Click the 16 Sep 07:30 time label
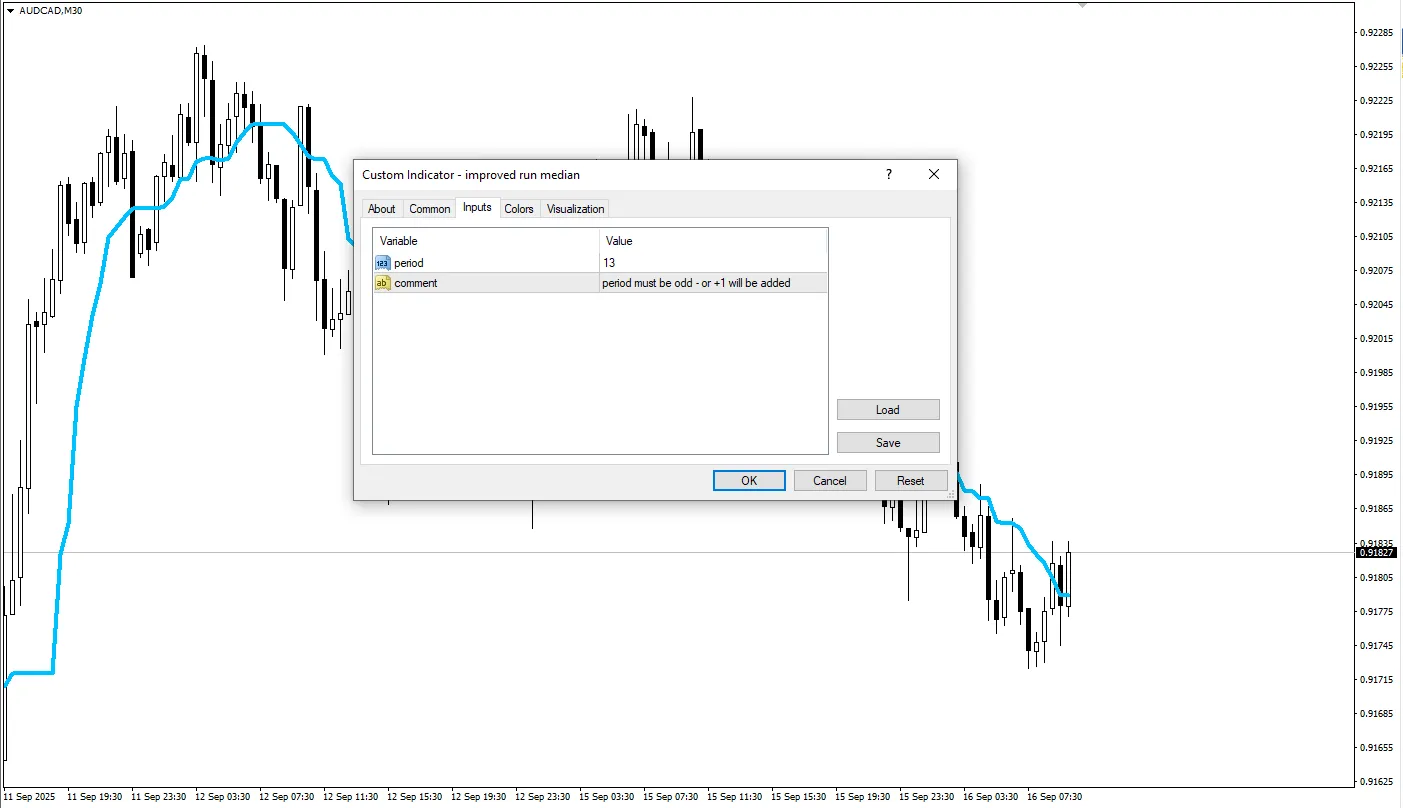The image size is (1403, 808). pos(1056,797)
